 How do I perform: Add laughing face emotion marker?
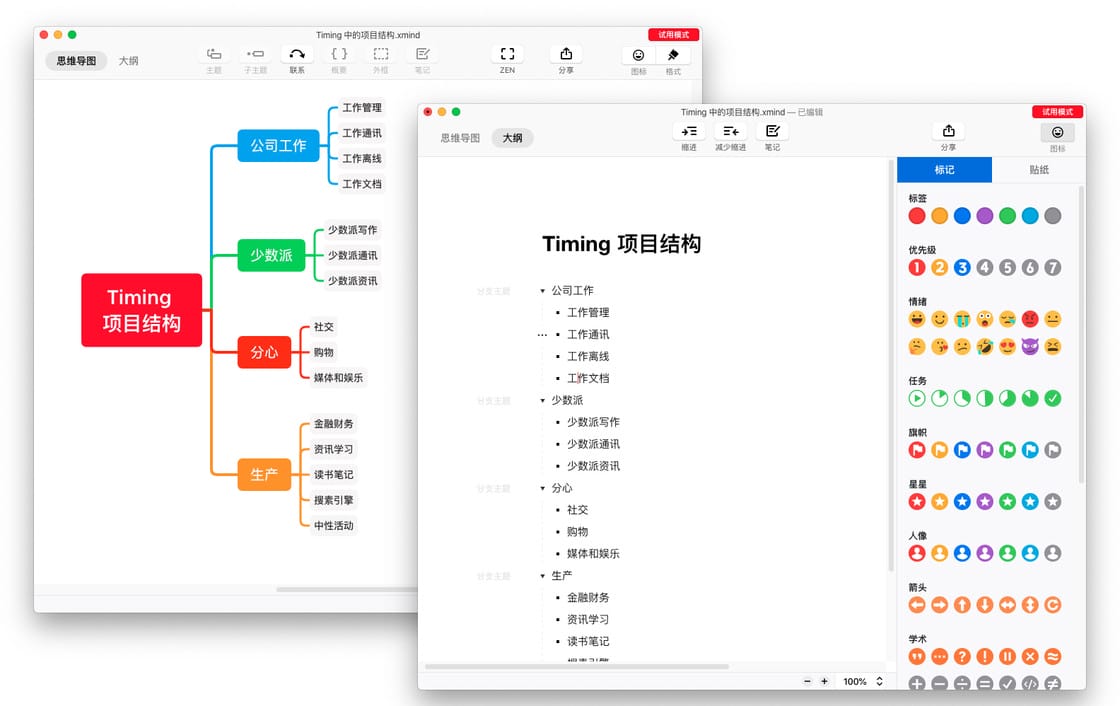(917, 319)
